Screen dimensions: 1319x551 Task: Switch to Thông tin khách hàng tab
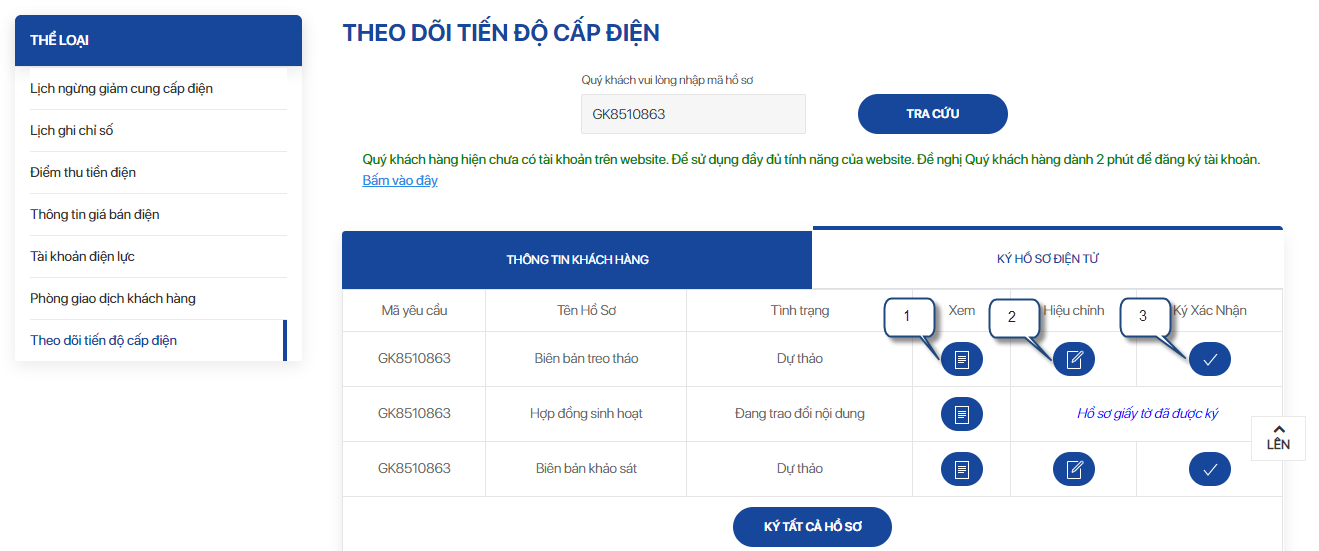point(577,260)
